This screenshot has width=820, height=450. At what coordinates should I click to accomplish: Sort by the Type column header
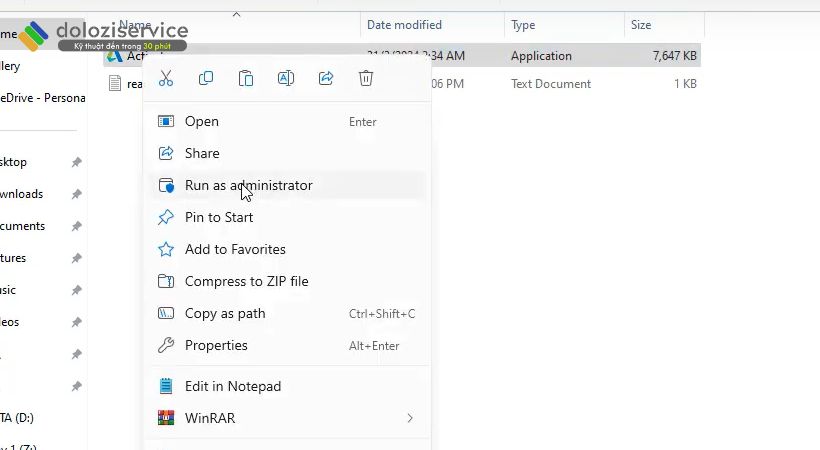click(523, 25)
